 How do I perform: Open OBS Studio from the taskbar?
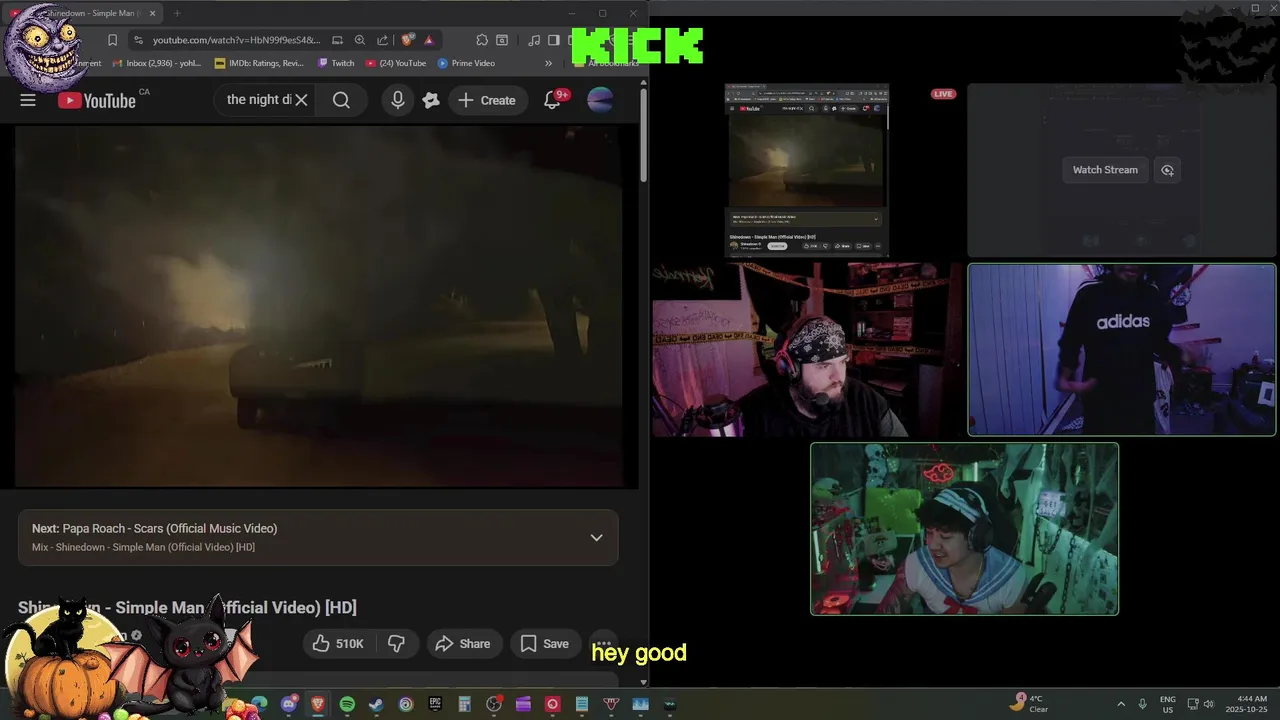coord(494,704)
